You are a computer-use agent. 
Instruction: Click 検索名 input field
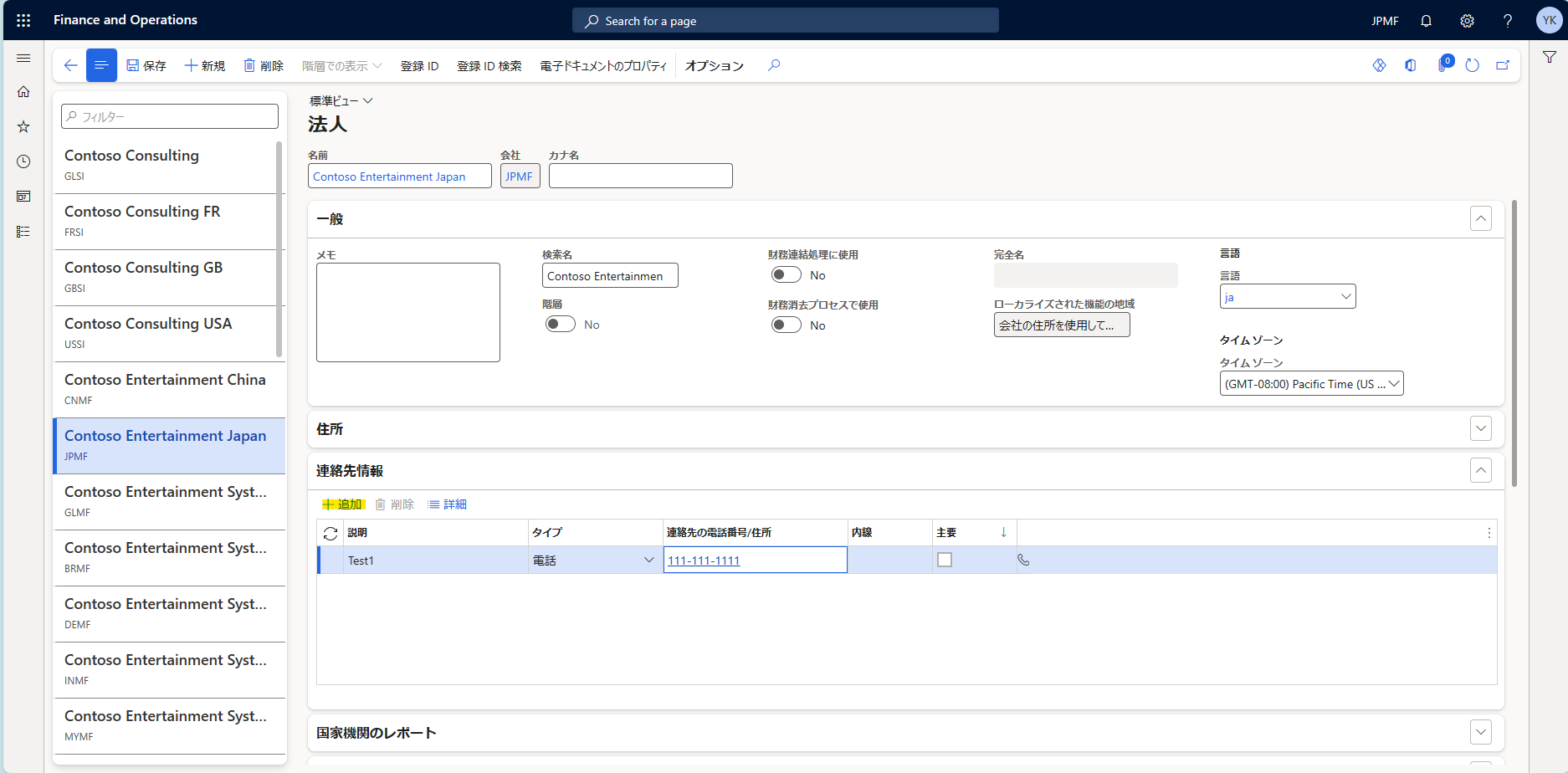[x=610, y=275]
